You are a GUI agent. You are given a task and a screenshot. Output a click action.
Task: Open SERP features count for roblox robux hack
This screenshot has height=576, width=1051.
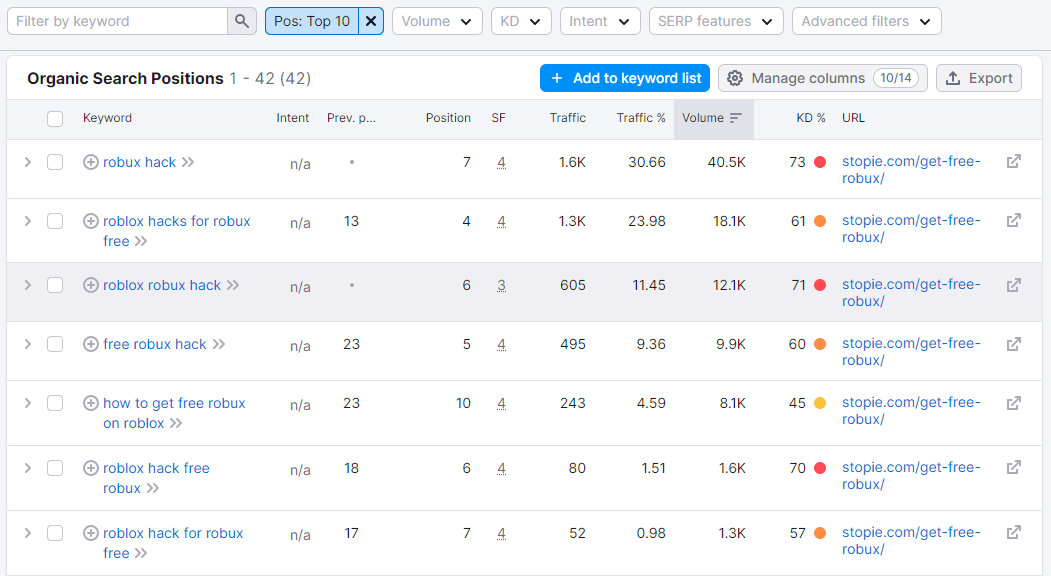501,285
